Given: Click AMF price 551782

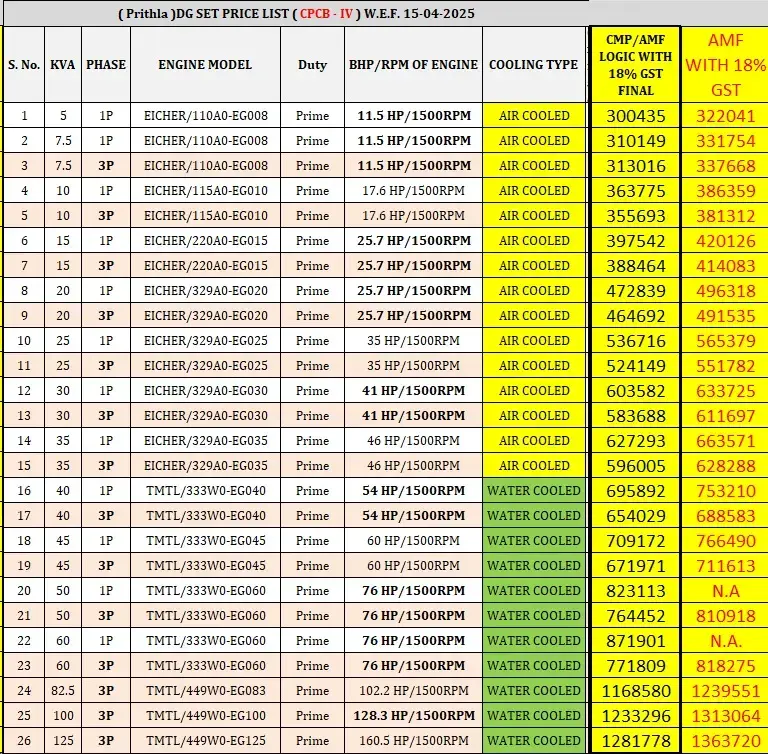Looking at the screenshot, I should tap(725, 365).
